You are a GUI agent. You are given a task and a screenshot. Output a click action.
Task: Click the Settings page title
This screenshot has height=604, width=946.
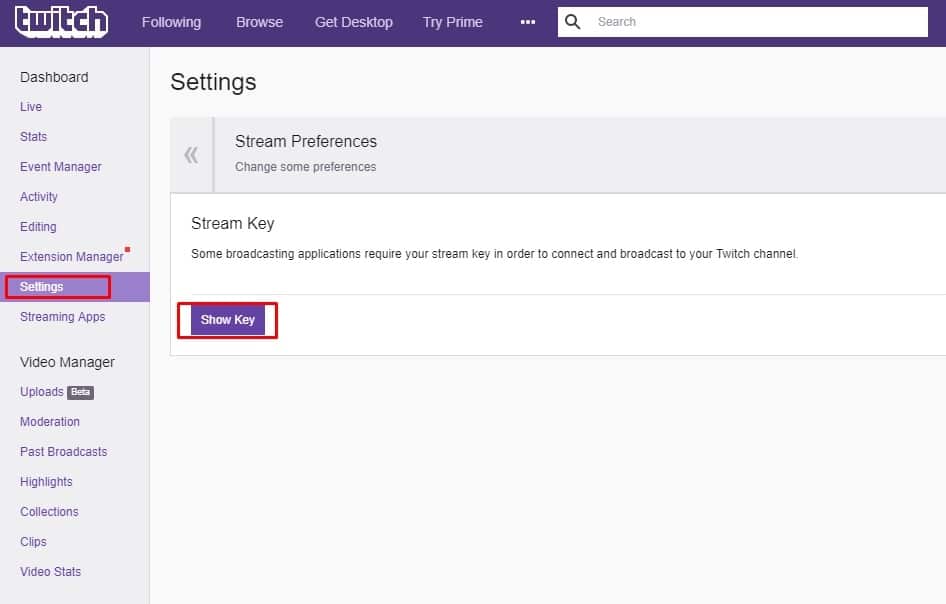(x=213, y=82)
